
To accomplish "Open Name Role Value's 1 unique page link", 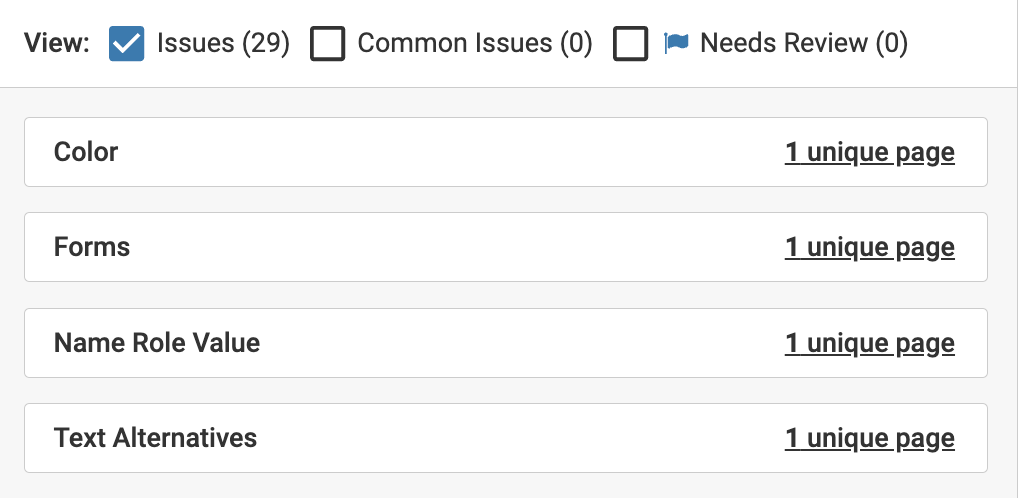I will pos(869,344).
